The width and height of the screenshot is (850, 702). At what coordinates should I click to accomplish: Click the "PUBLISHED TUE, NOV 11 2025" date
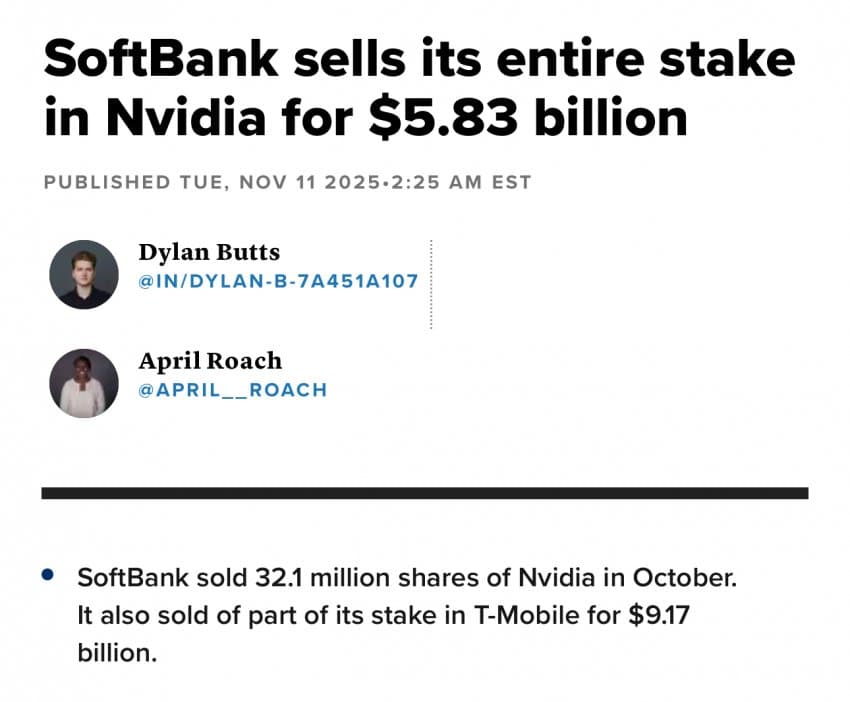coord(212,182)
